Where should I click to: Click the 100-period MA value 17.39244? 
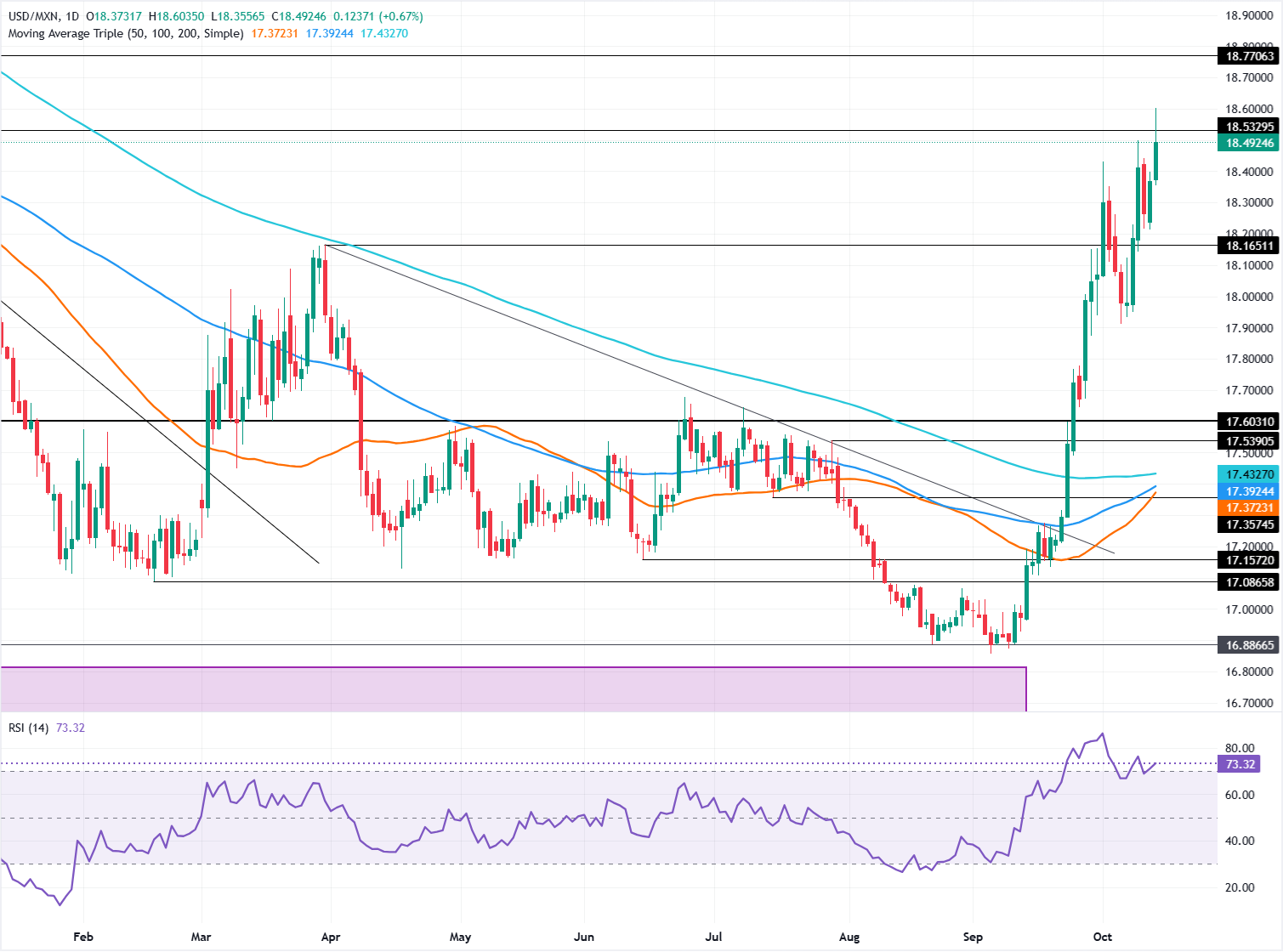click(x=330, y=33)
